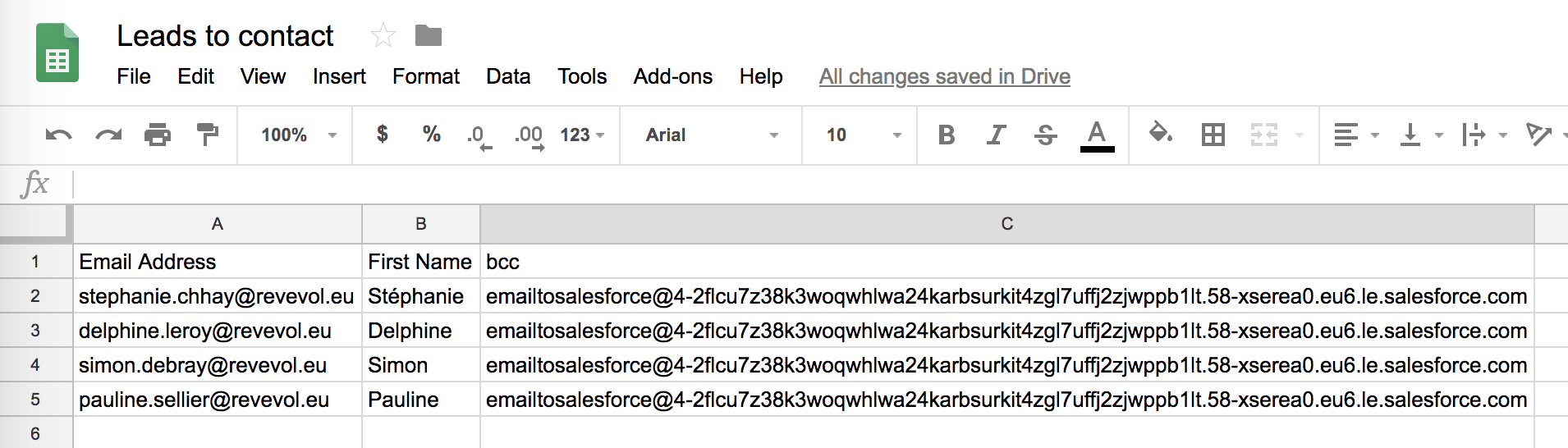Click the Borders grid icon
Screen dimensions: 1568x448
pos(1213,135)
